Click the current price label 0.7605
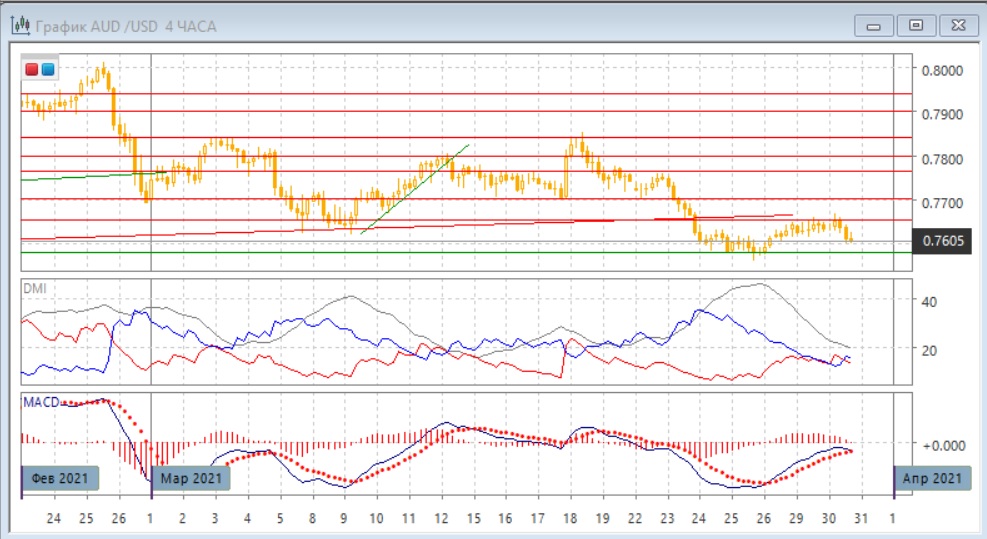 [941, 240]
